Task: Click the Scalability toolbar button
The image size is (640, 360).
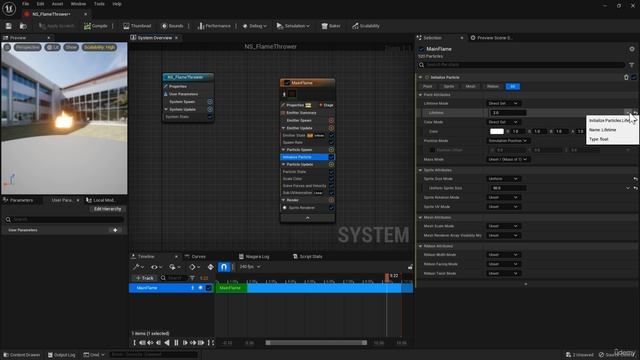Action: pyautogui.click(x=366, y=26)
